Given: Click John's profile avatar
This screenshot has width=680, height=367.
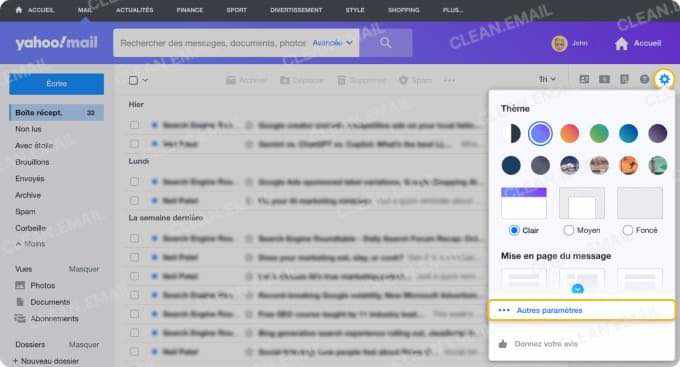Looking at the screenshot, I should point(559,43).
